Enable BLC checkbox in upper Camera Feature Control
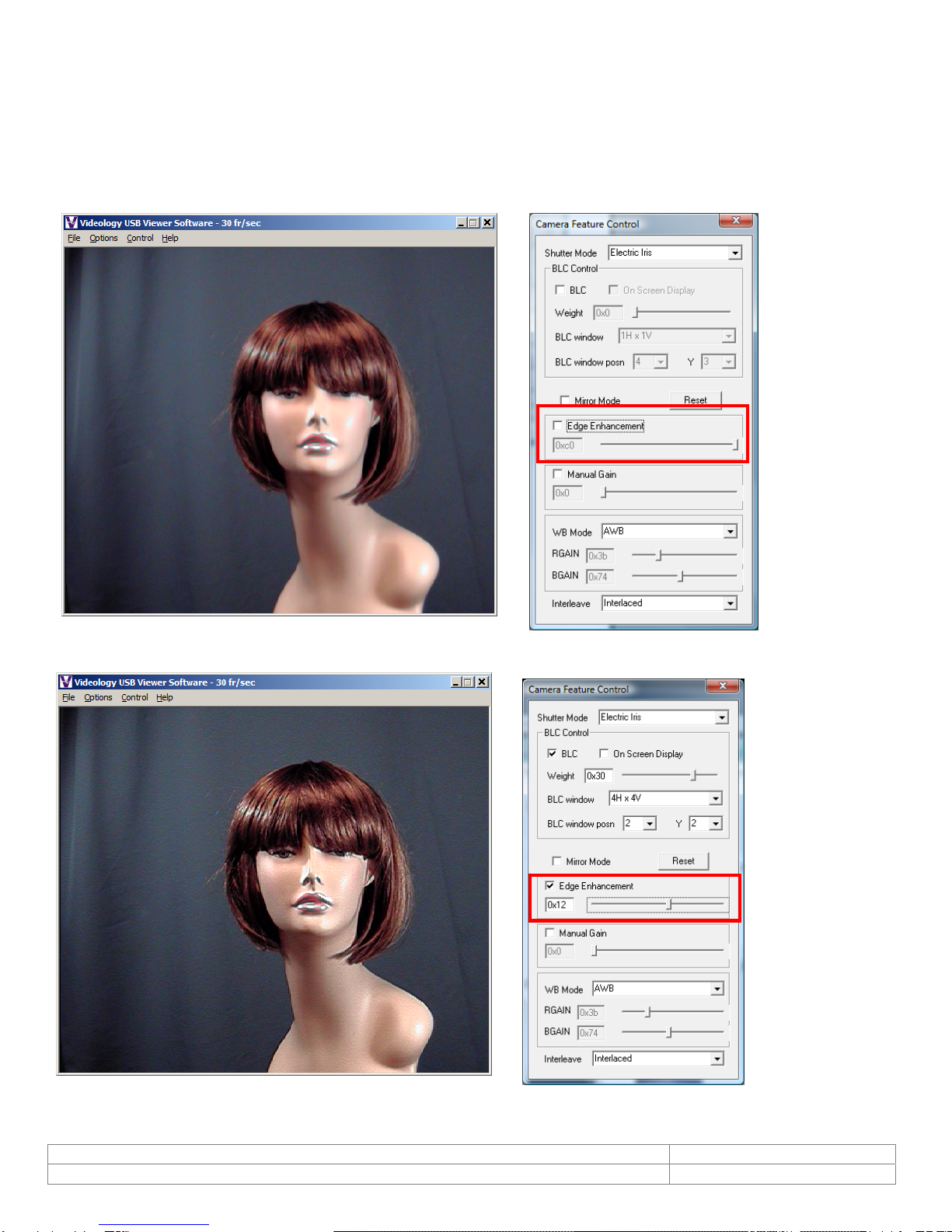 pos(560,290)
